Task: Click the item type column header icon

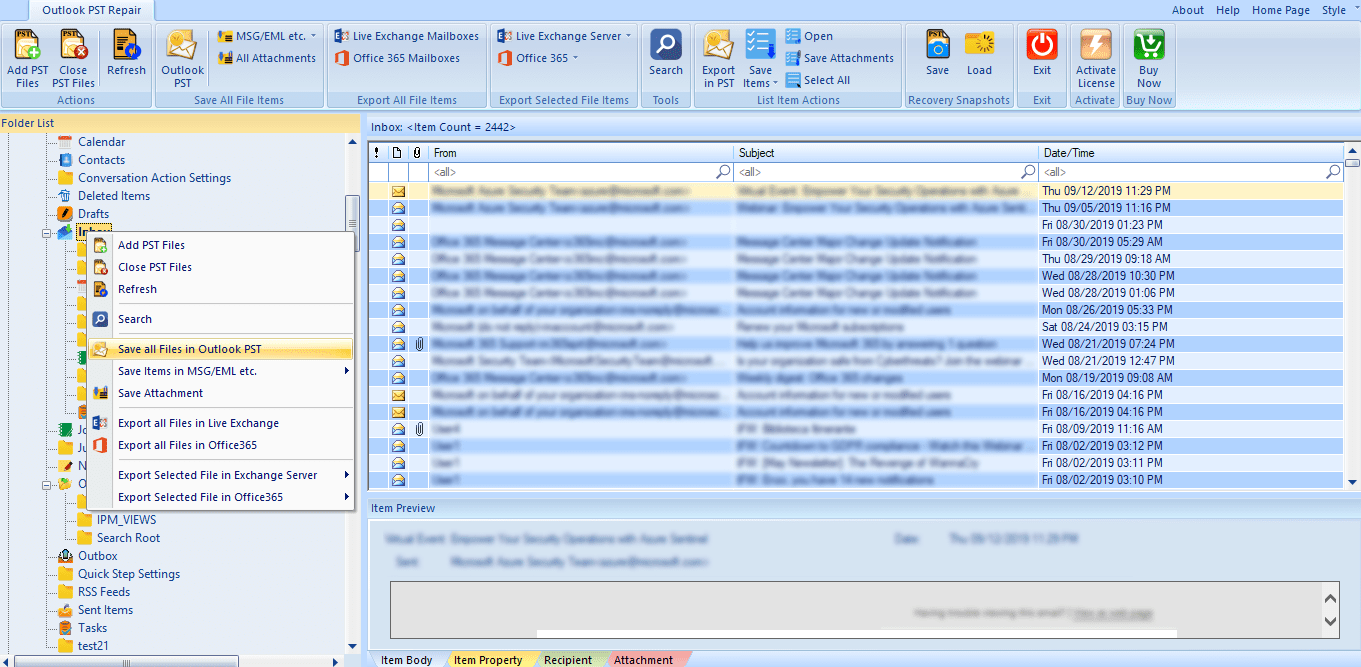Action: click(x=397, y=153)
